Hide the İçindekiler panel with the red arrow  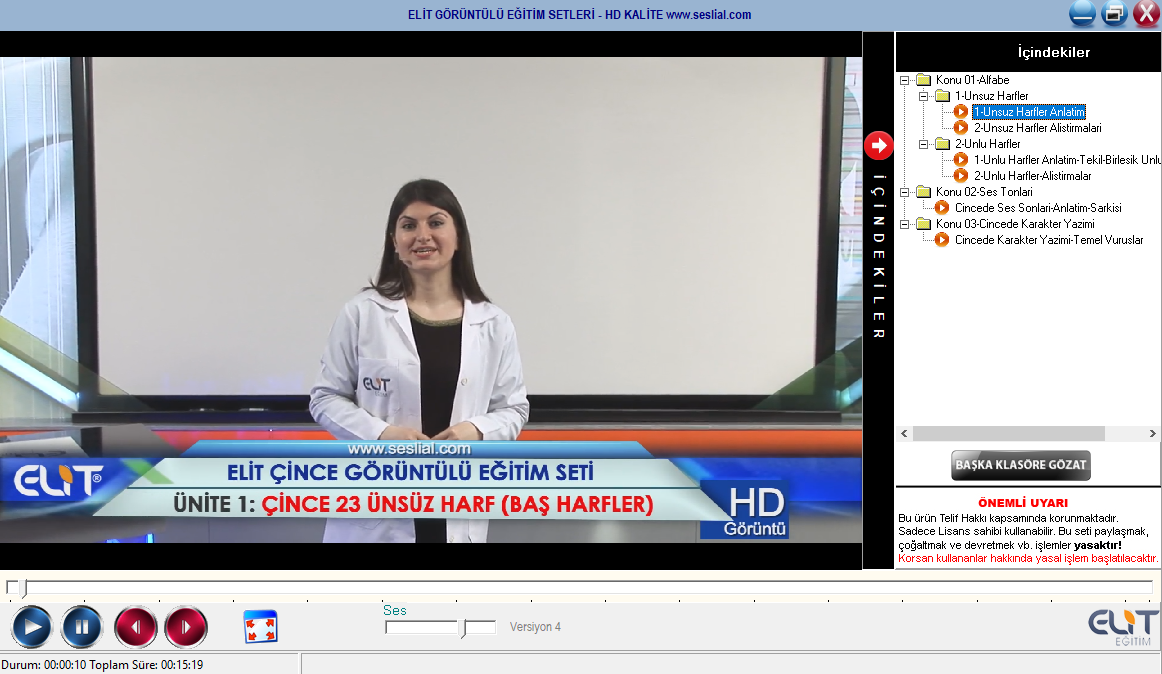878,145
